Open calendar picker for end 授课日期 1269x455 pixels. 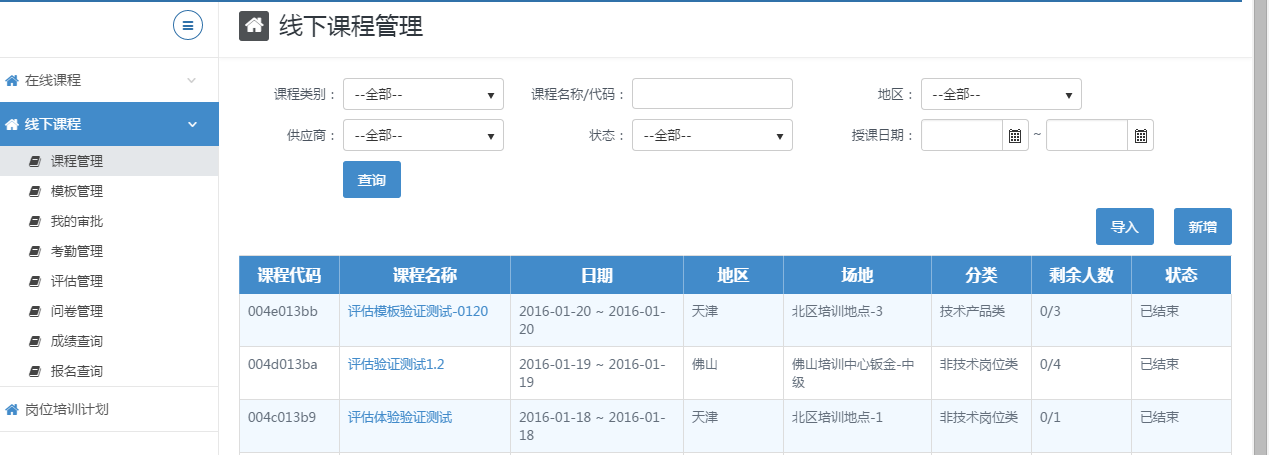point(1140,135)
